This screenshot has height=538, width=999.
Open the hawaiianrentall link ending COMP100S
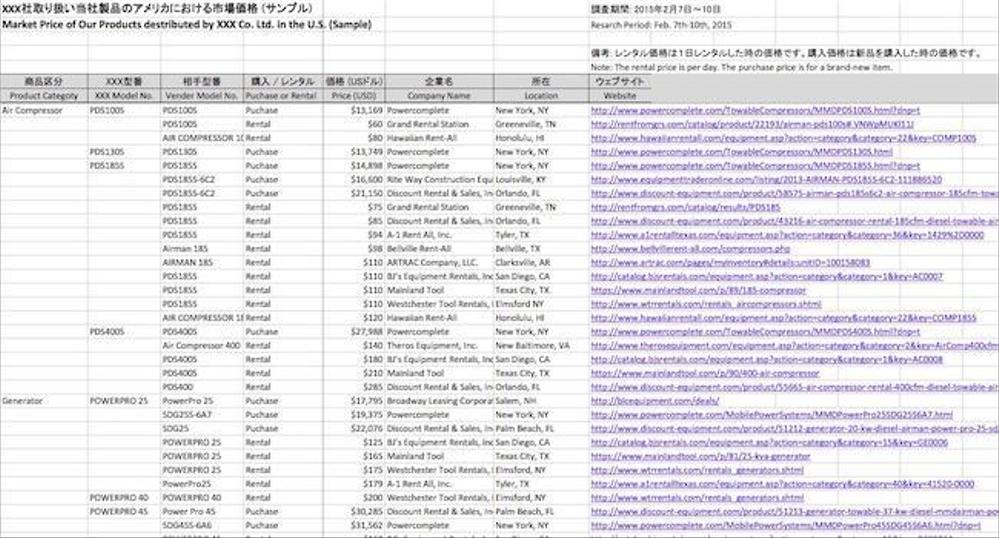pos(783,138)
